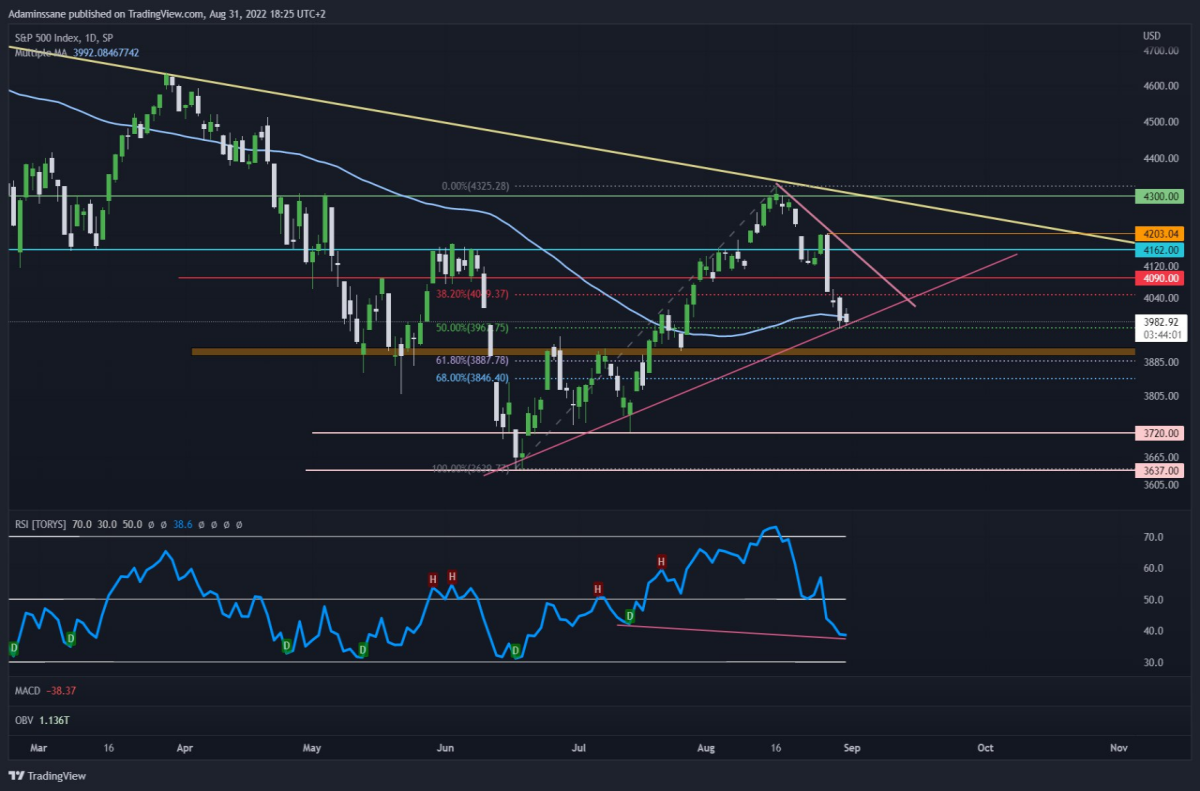Select the thick brown horizontal support zone
1200x791 pixels.
663,352
